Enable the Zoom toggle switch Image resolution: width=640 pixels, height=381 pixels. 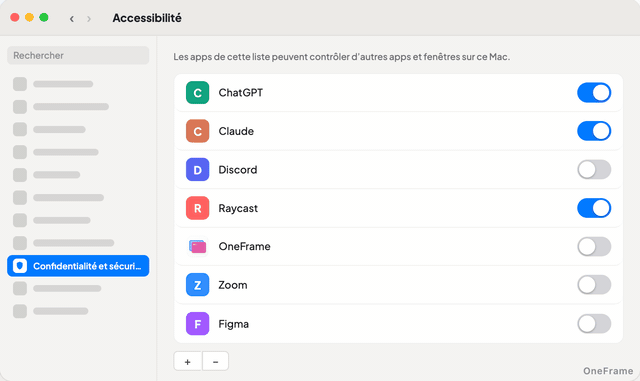594,285
